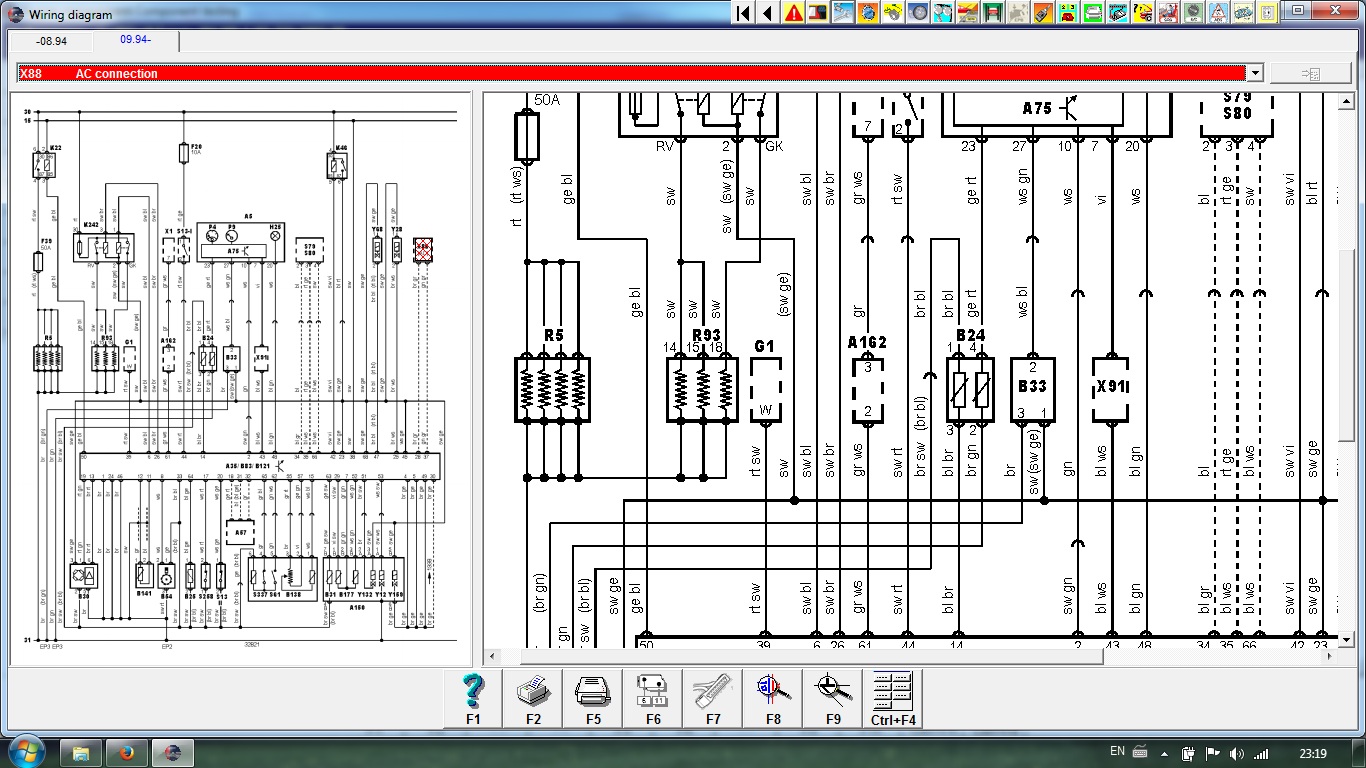The height and width of the screenshot is (768, 1366).
Task: Click the wiring diagram overview thumbnail
Action: point(240,380)
